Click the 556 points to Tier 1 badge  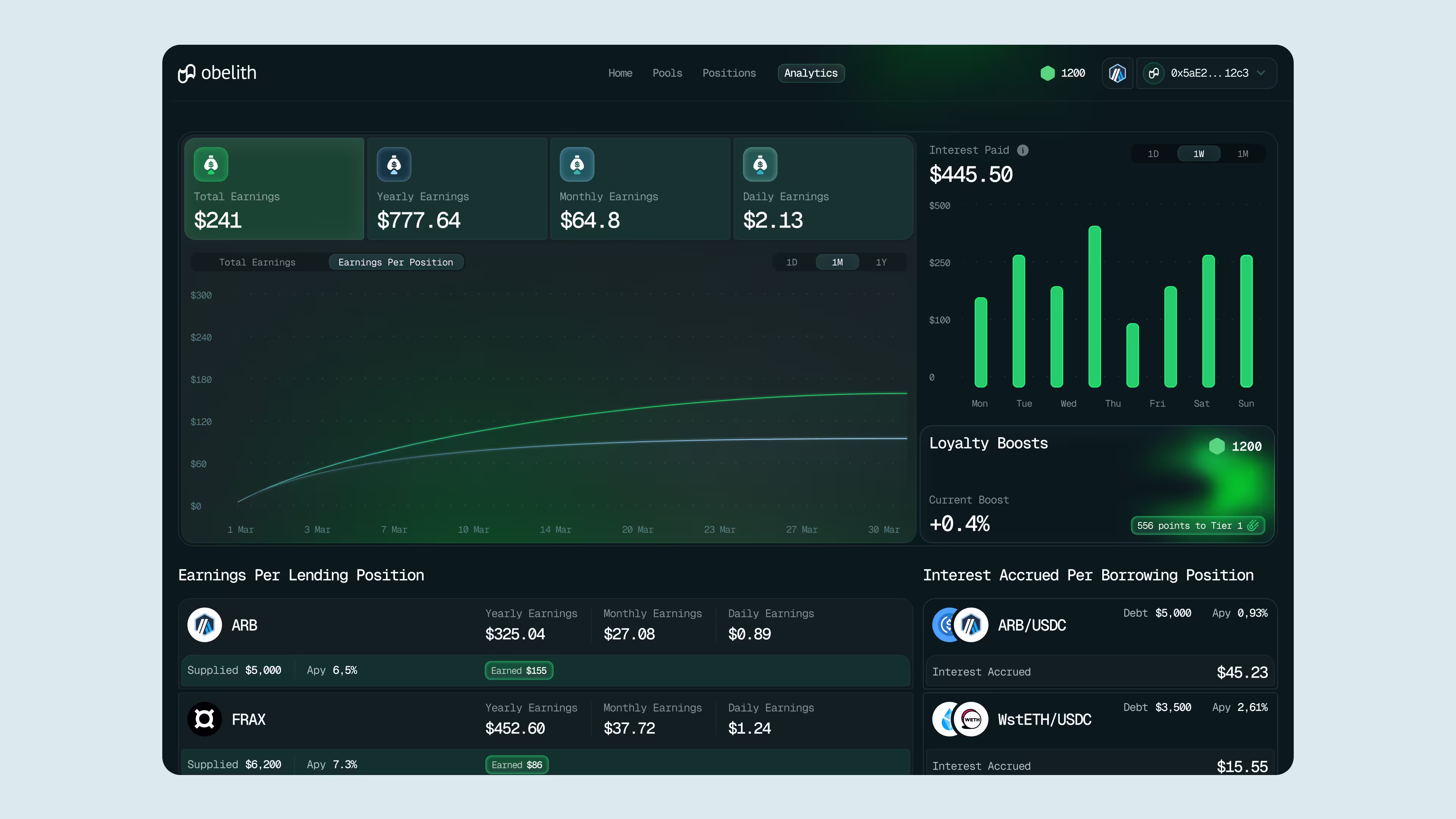(1197, 525)
